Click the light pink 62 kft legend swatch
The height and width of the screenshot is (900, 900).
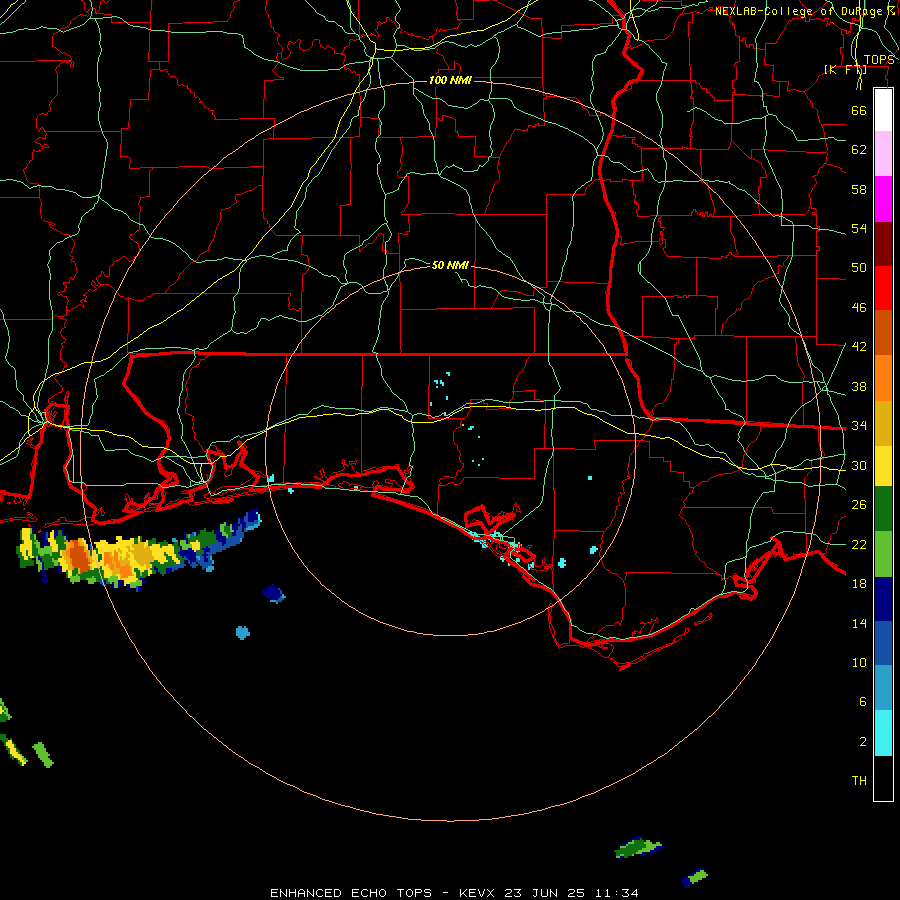pyautogui.click(x=883, y=153)
